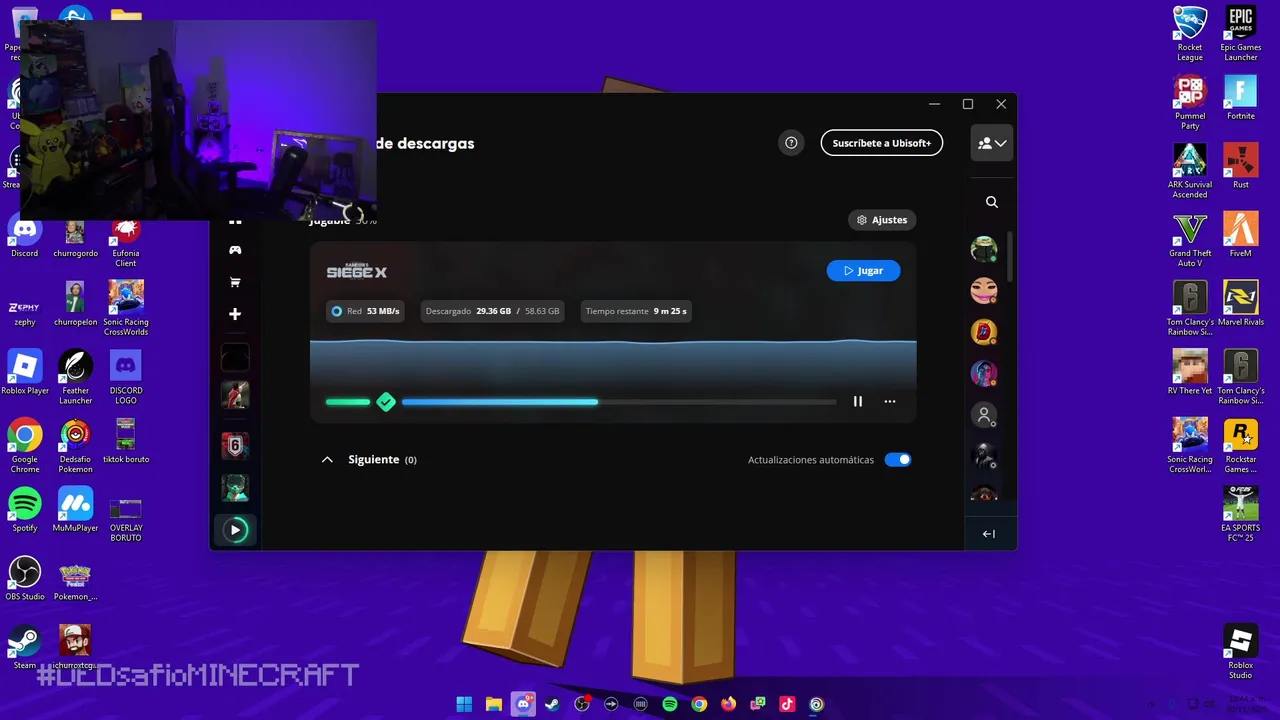Open EA SPORTS FC 25 desktop shortcut
This screenshot has height=720, width=1280.
click(1240, 515)
